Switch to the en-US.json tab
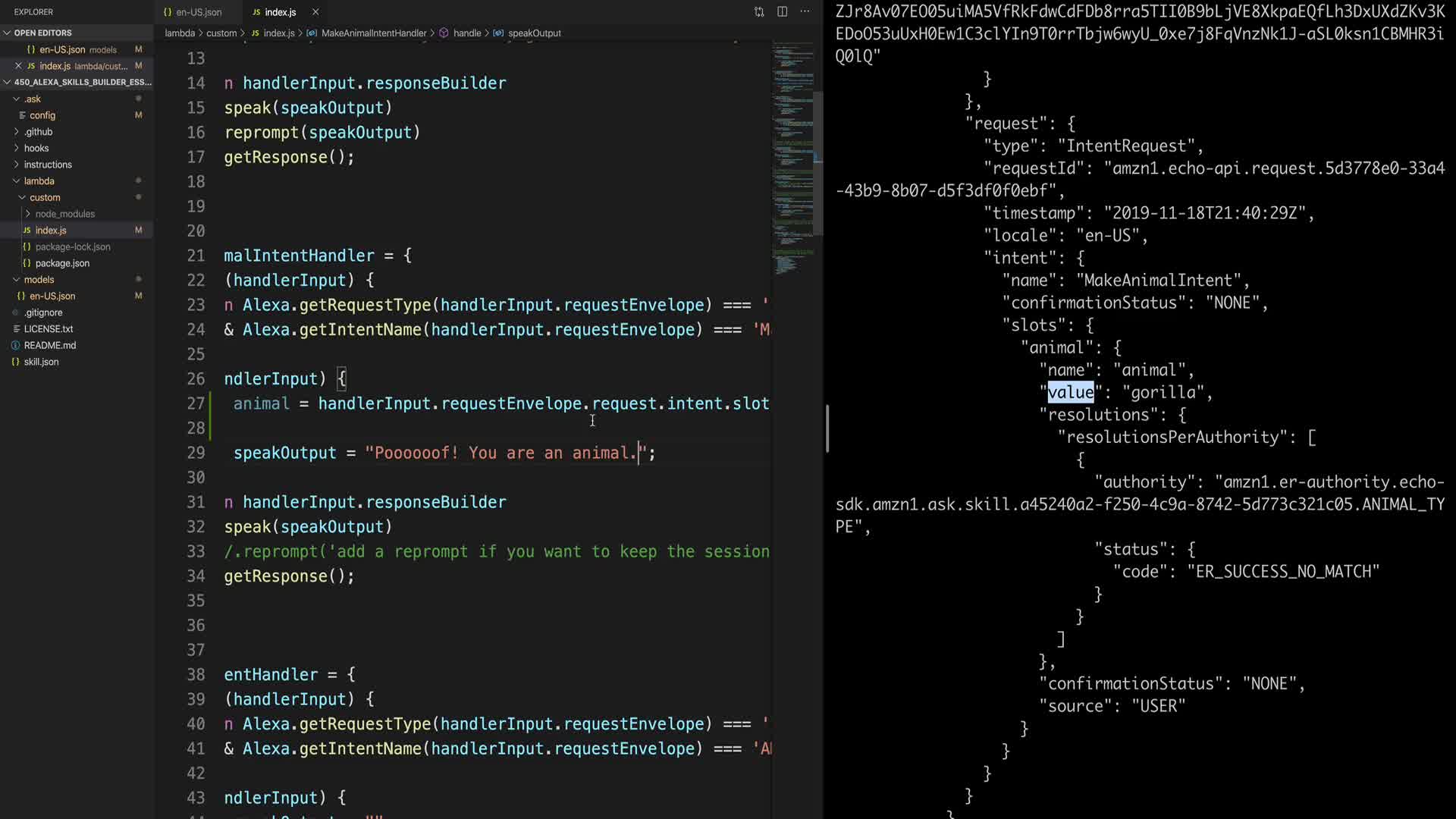The width and height of the screenshot is (1456, 819). 198,12
